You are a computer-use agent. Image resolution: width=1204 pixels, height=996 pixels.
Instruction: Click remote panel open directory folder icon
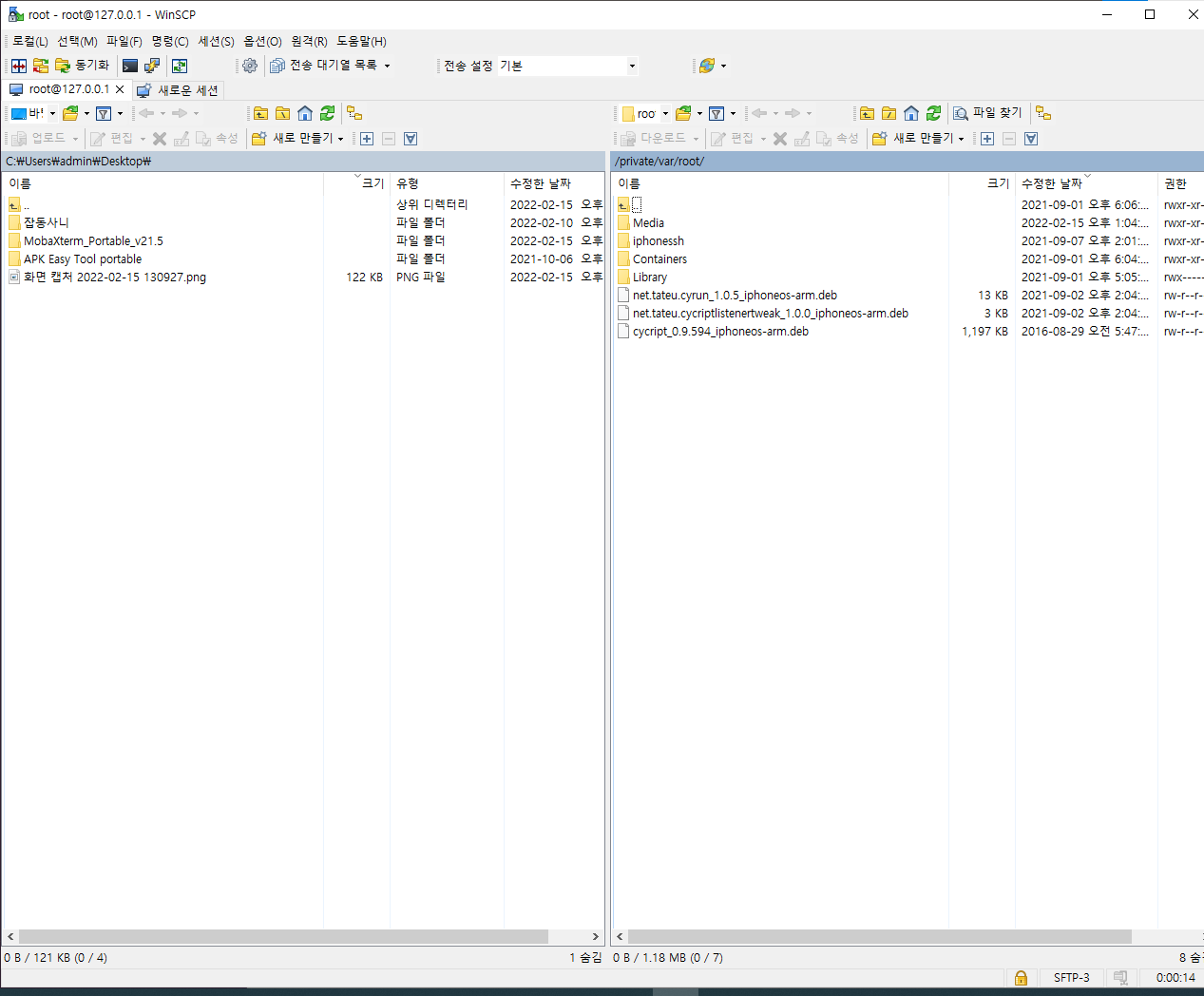pyautogui.click(x=683, y=113)
